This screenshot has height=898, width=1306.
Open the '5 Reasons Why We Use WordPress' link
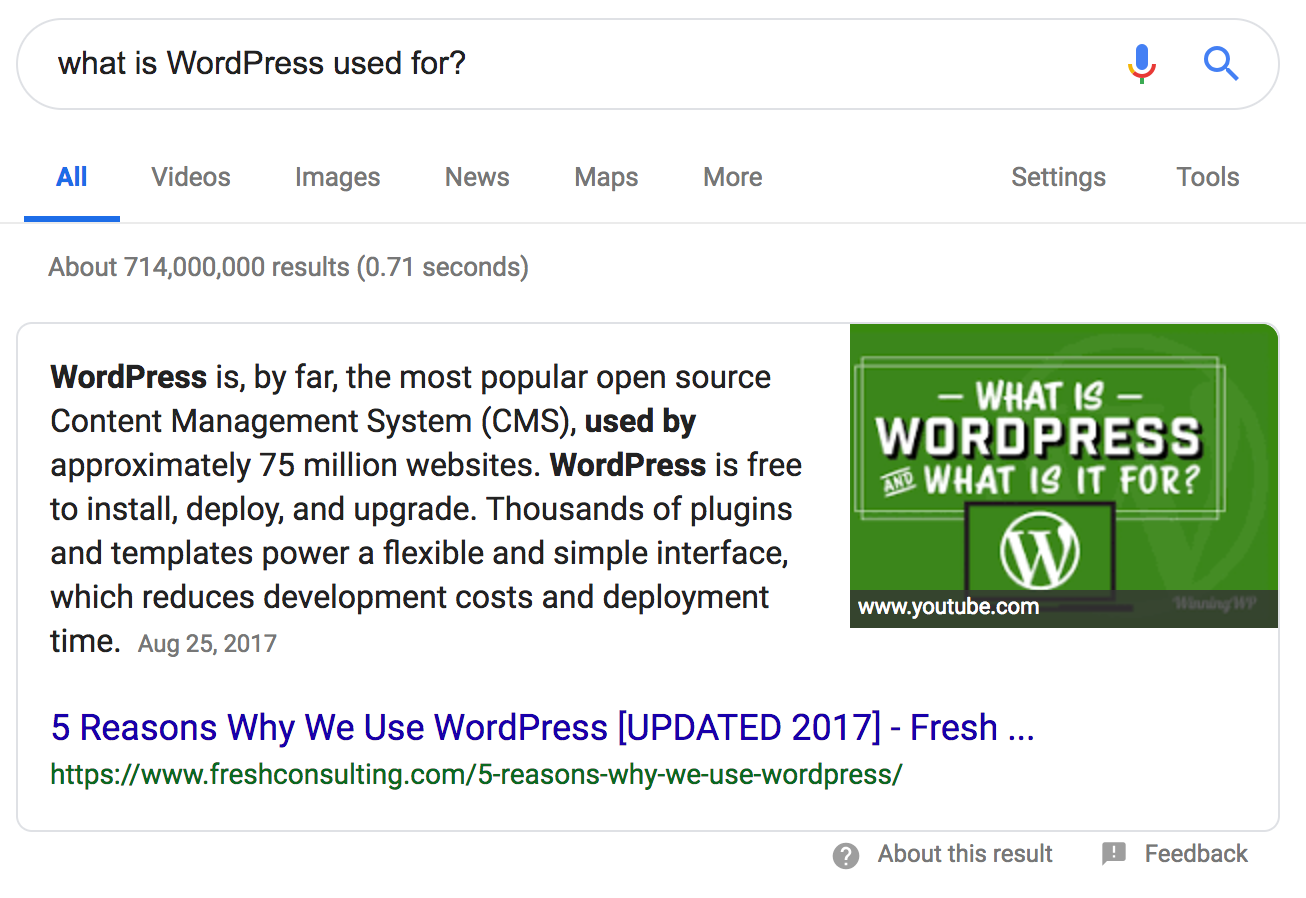[542, 727]
